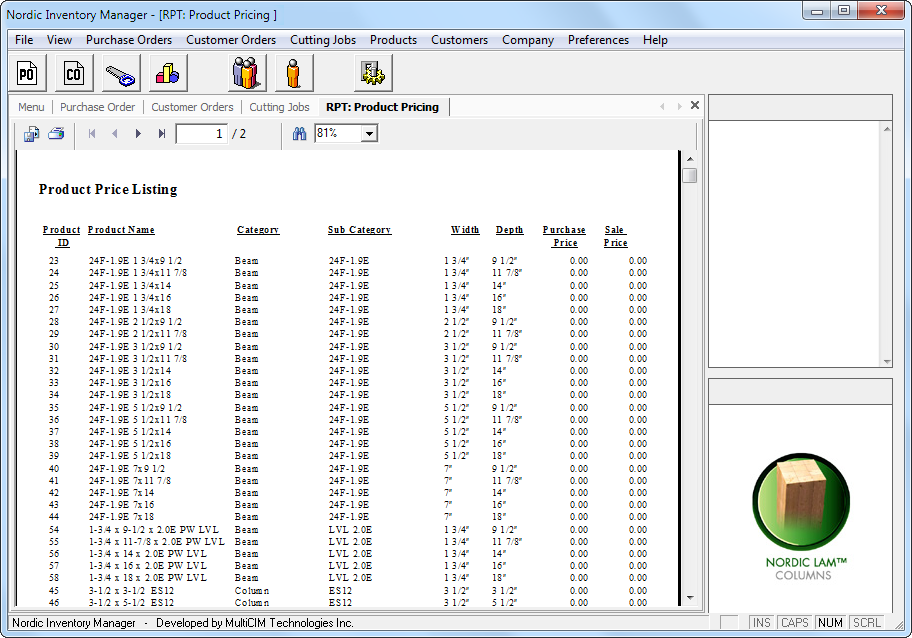
Task: Print the report using the printer icon
Action: tap(56, 134)
